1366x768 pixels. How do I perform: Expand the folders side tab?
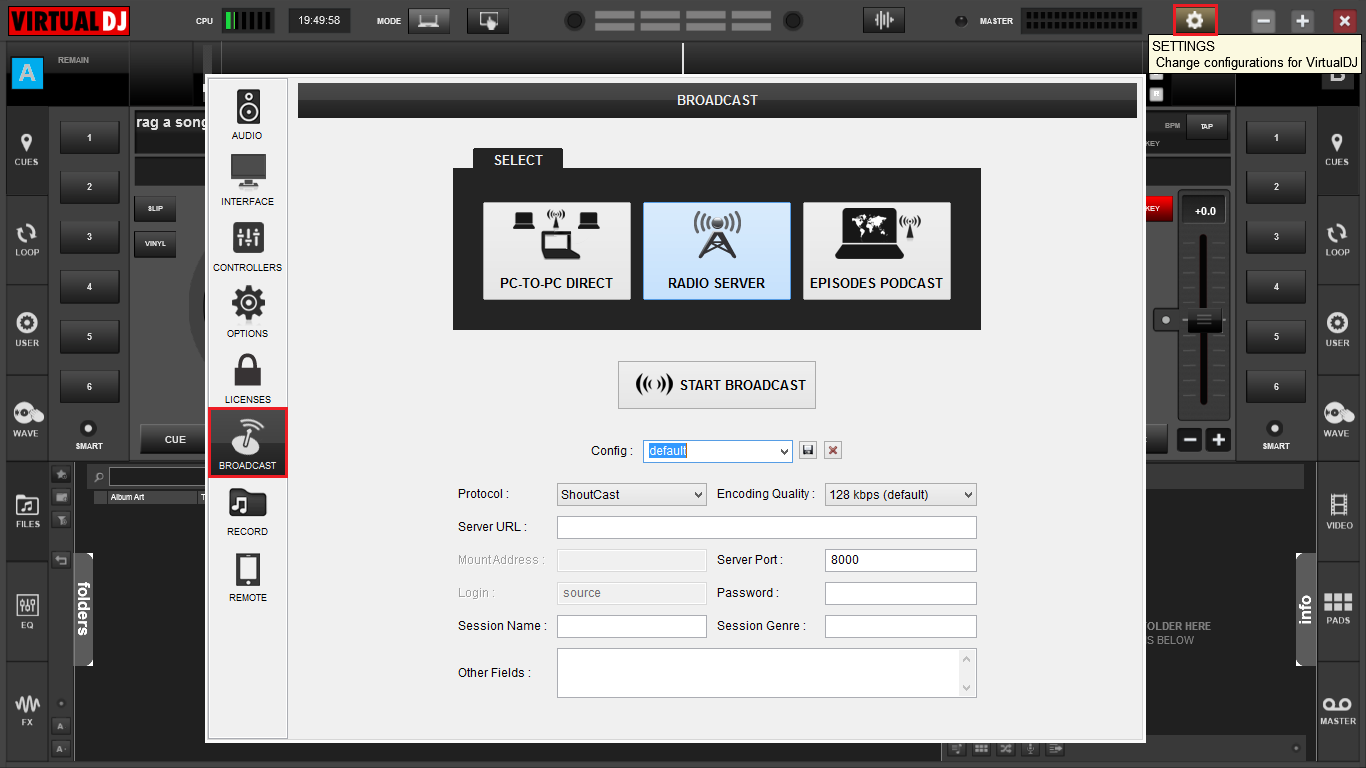point(83,608)
